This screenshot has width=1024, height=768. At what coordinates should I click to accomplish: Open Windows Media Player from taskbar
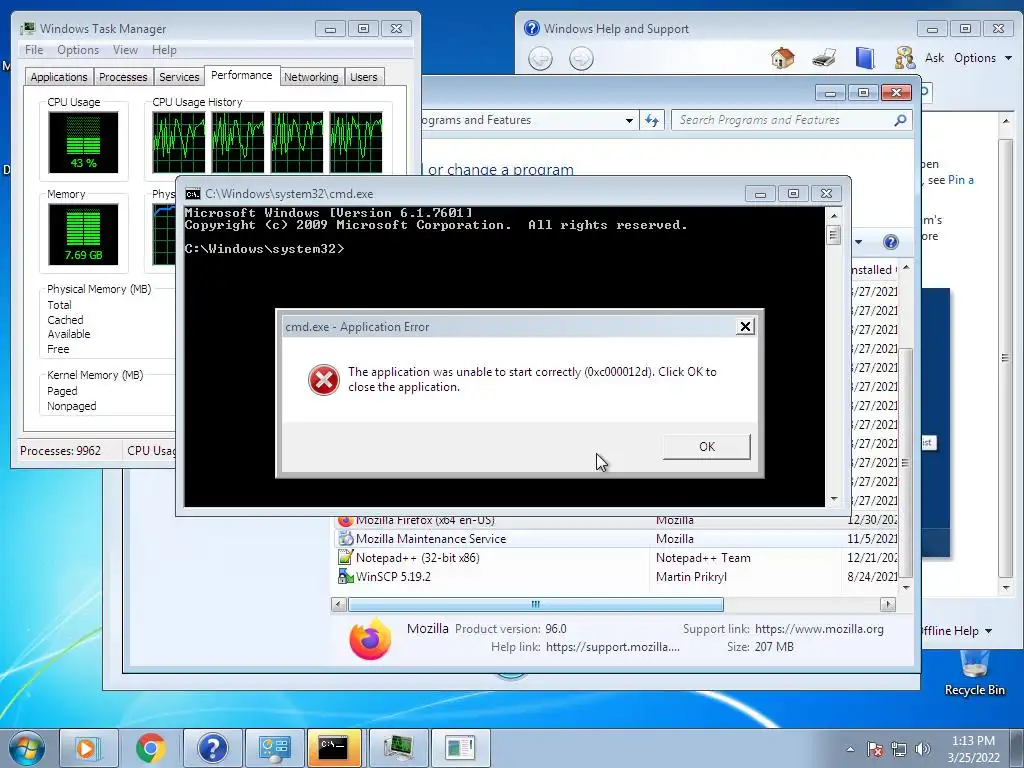[x=88, y=748]
